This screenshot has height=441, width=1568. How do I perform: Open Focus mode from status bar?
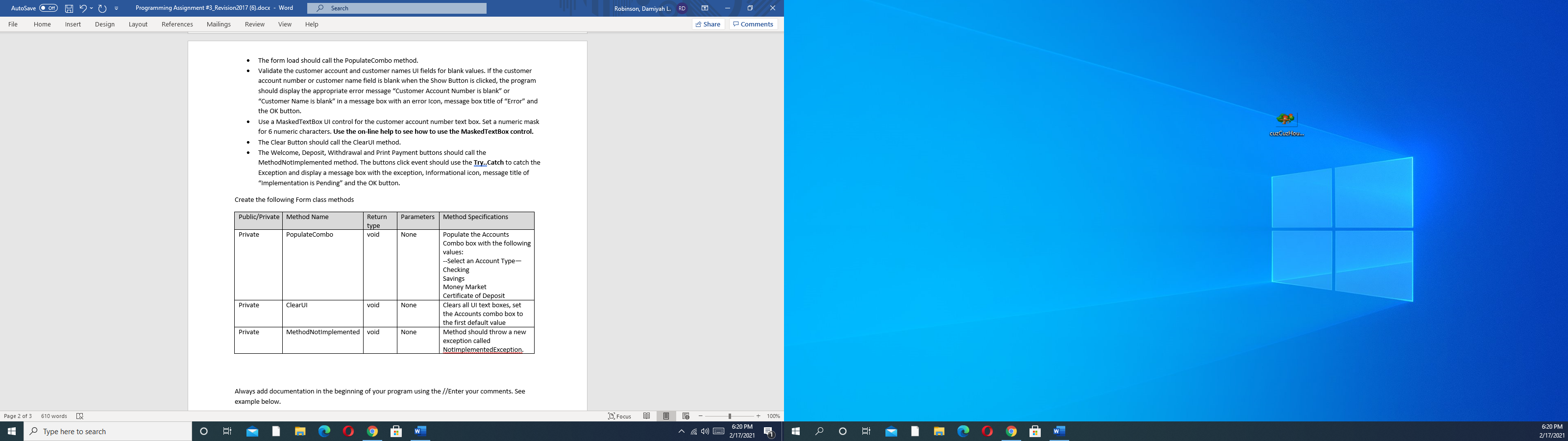[620, 416]
